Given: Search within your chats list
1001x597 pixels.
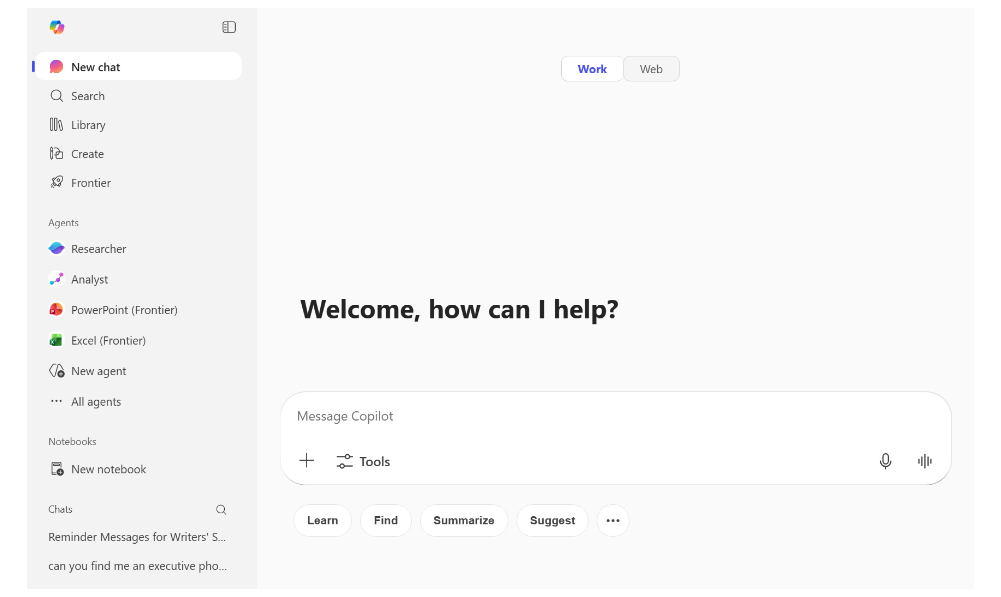Looking at the screenshot, I should pyautogui.click(x=220, y=509).
